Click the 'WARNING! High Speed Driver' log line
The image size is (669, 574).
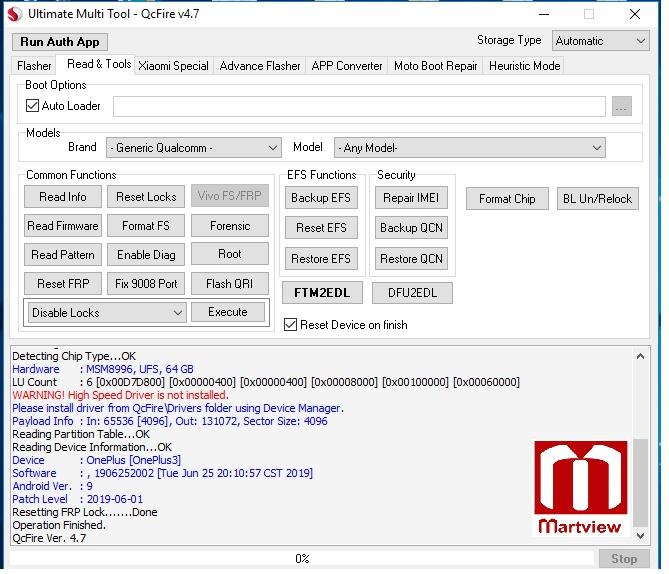point(120,395)
